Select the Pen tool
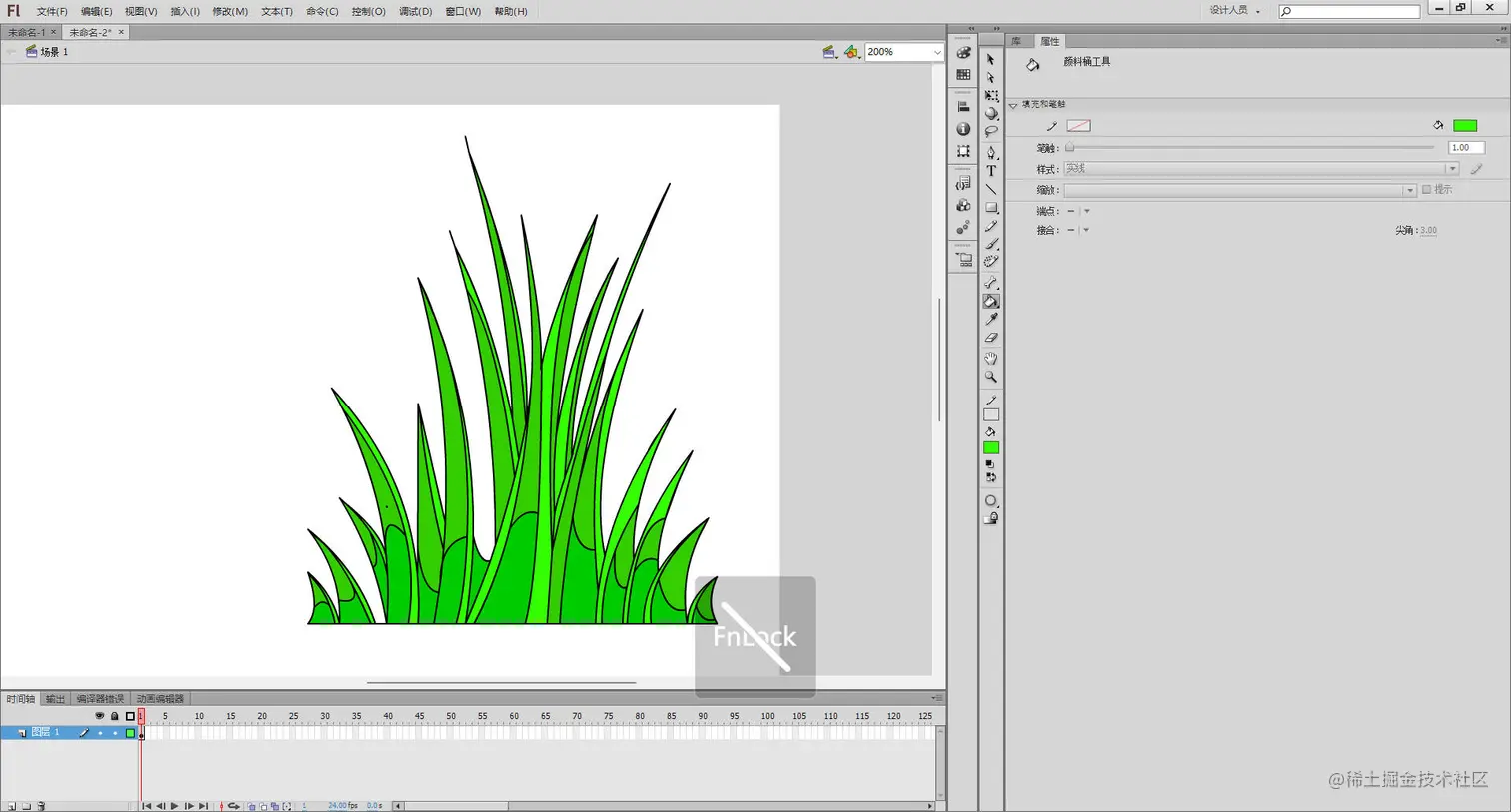The height and width of the screenshot is (812, 1511). pos(991,153)
